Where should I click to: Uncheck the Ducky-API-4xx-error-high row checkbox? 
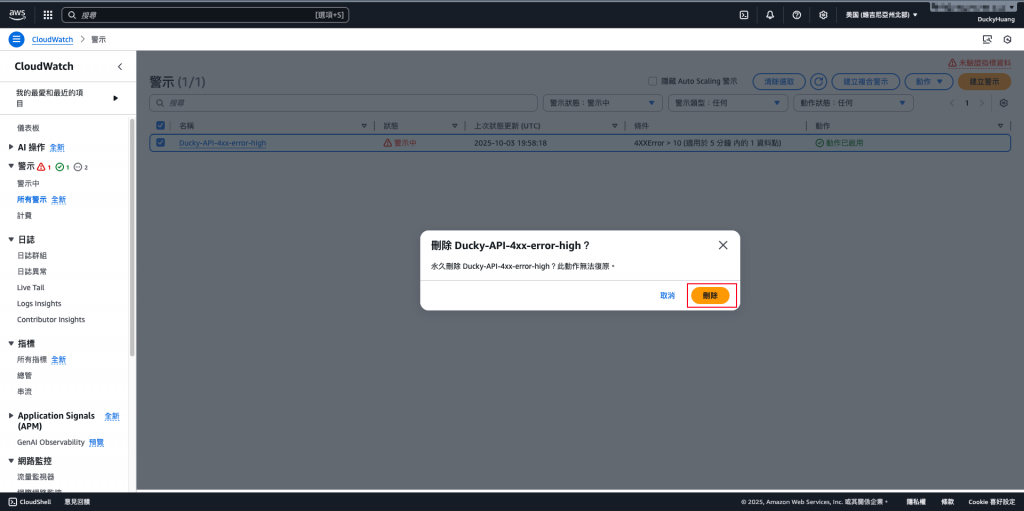coord(161,142)
